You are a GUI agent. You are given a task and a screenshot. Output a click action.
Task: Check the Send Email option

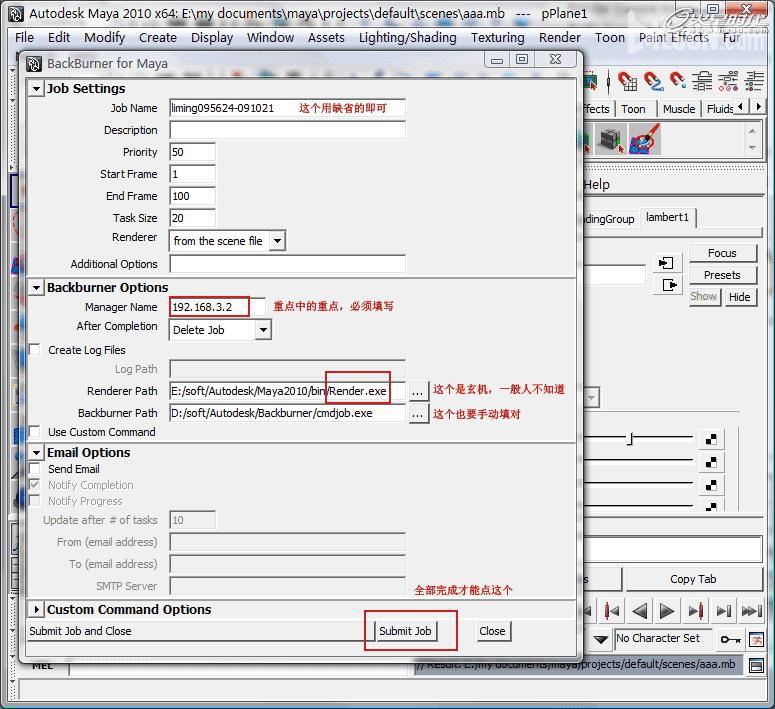point(35,469)
